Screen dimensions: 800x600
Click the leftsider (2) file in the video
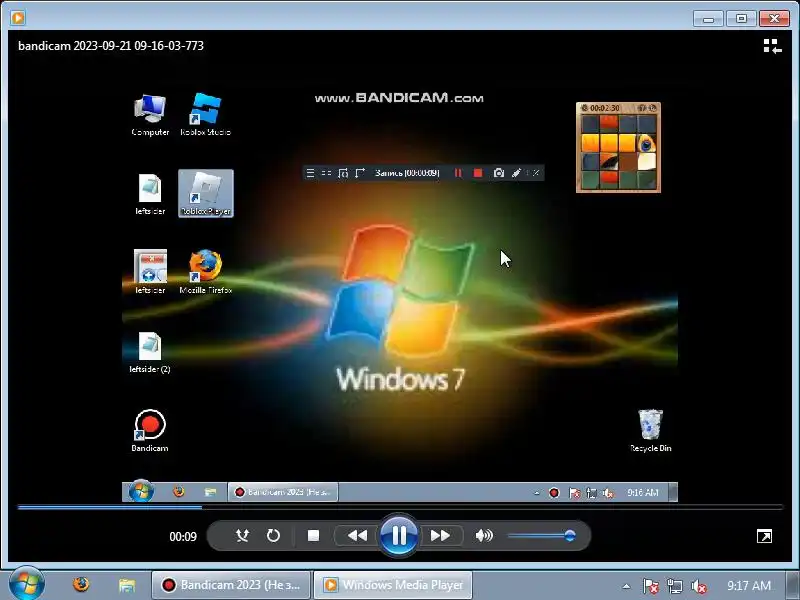coord(150,353)
